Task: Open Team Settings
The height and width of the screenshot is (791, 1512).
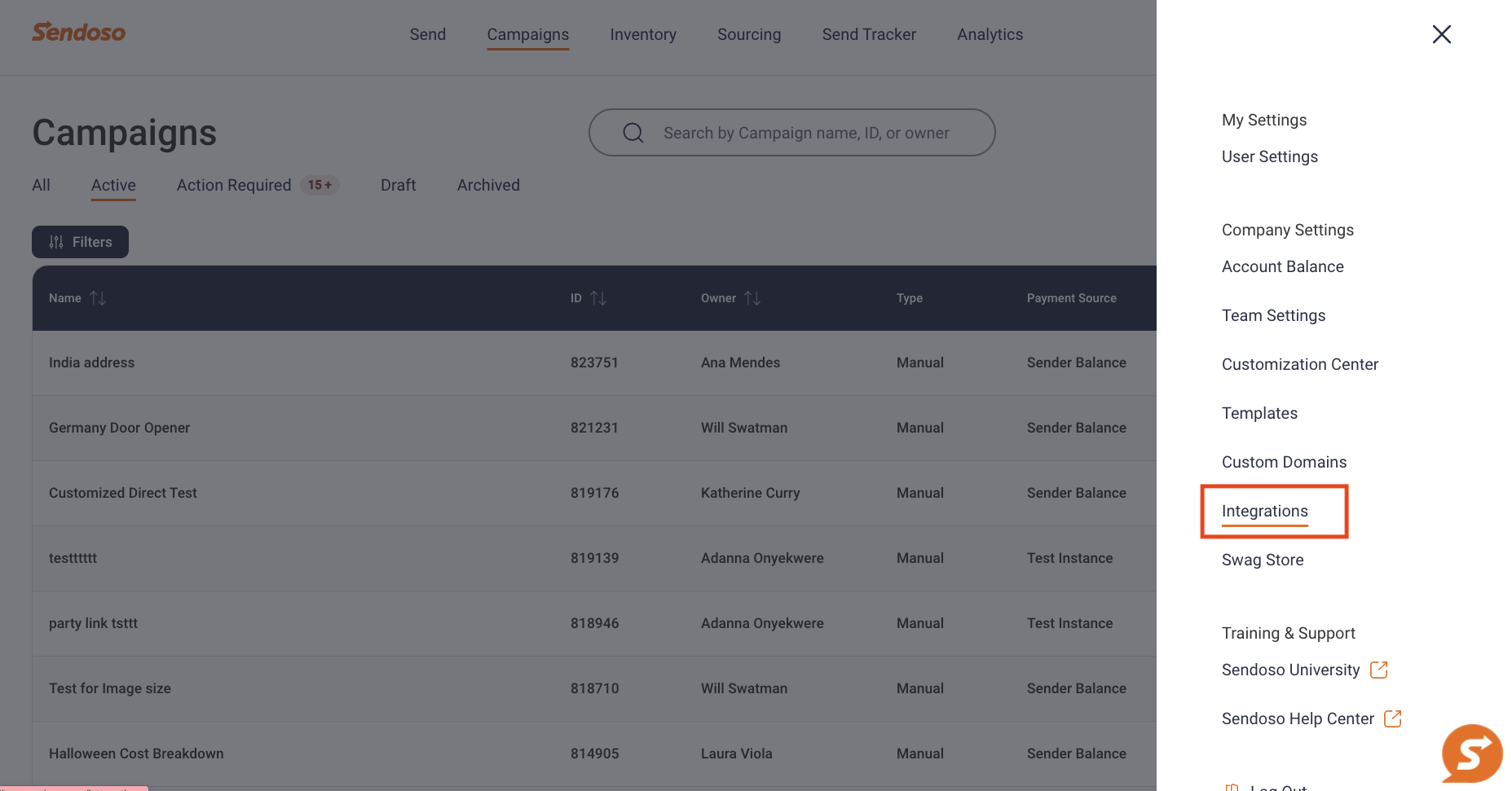Action: pos(1274,315)
